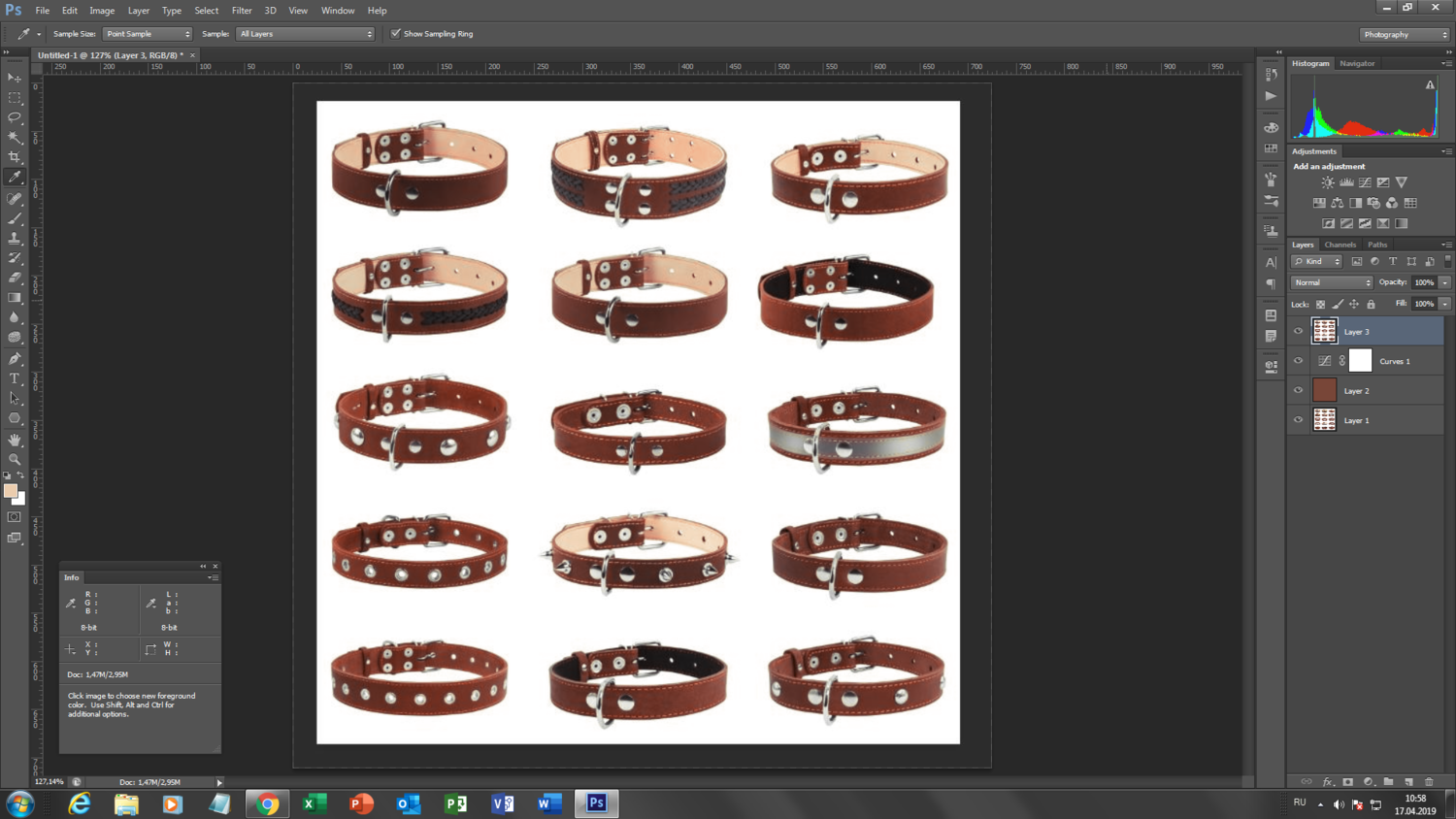This screenshot has width=1456, height=819.
Task: Add layer style with fx icon
Action: tap(1327, 782)
